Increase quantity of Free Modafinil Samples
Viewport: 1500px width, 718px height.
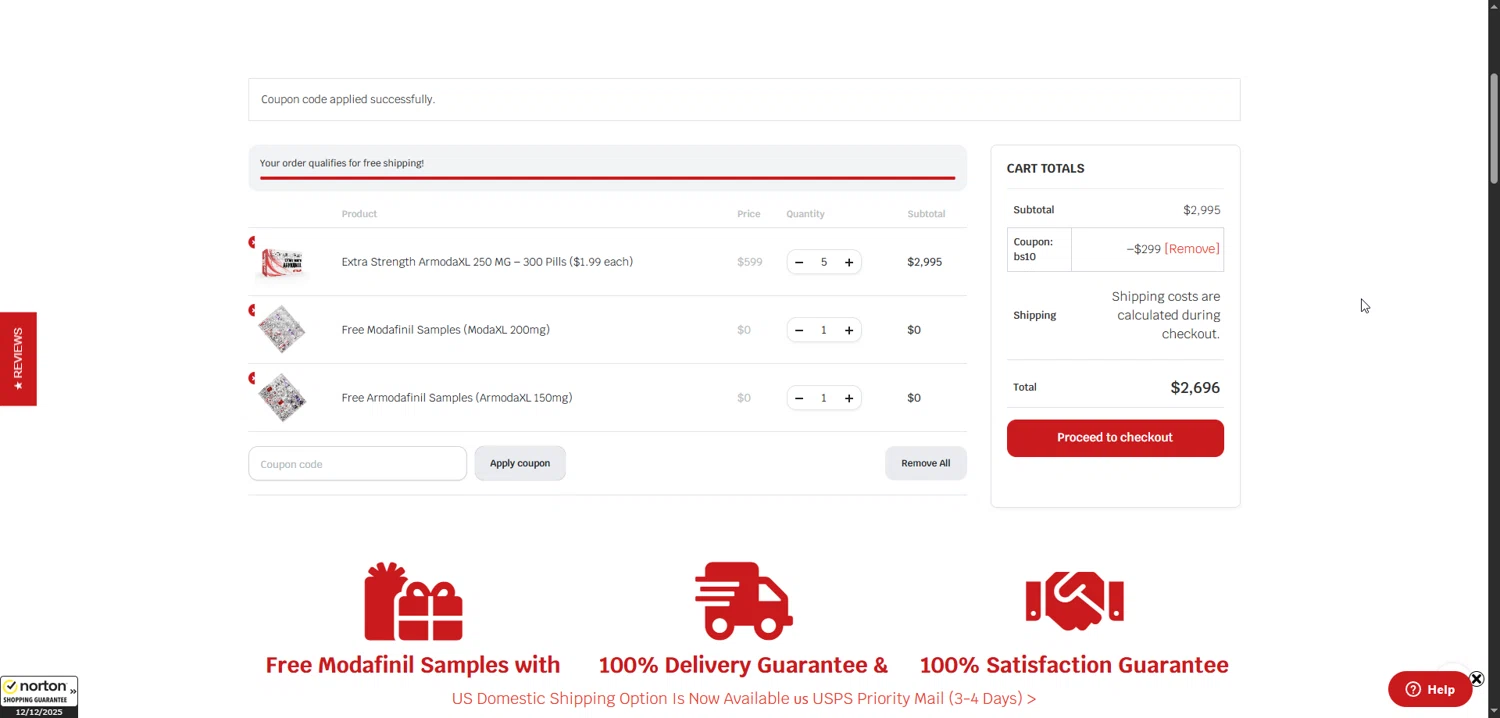point(849,330)
